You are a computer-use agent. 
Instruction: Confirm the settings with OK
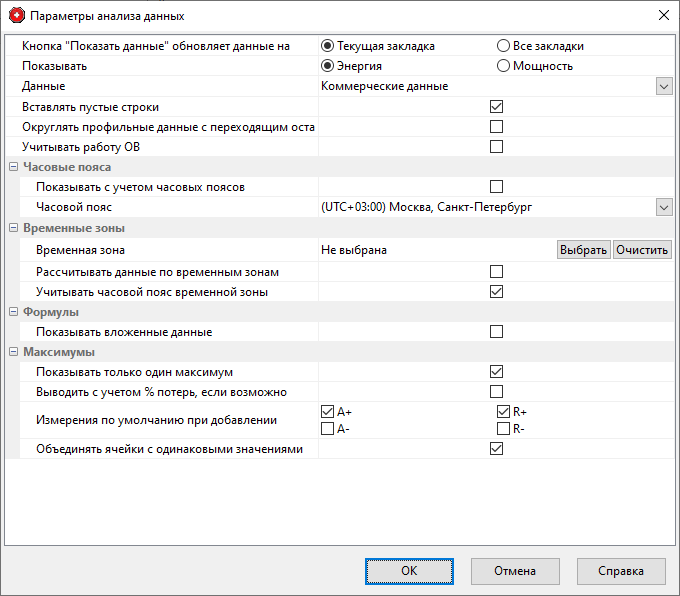point(408,571)
